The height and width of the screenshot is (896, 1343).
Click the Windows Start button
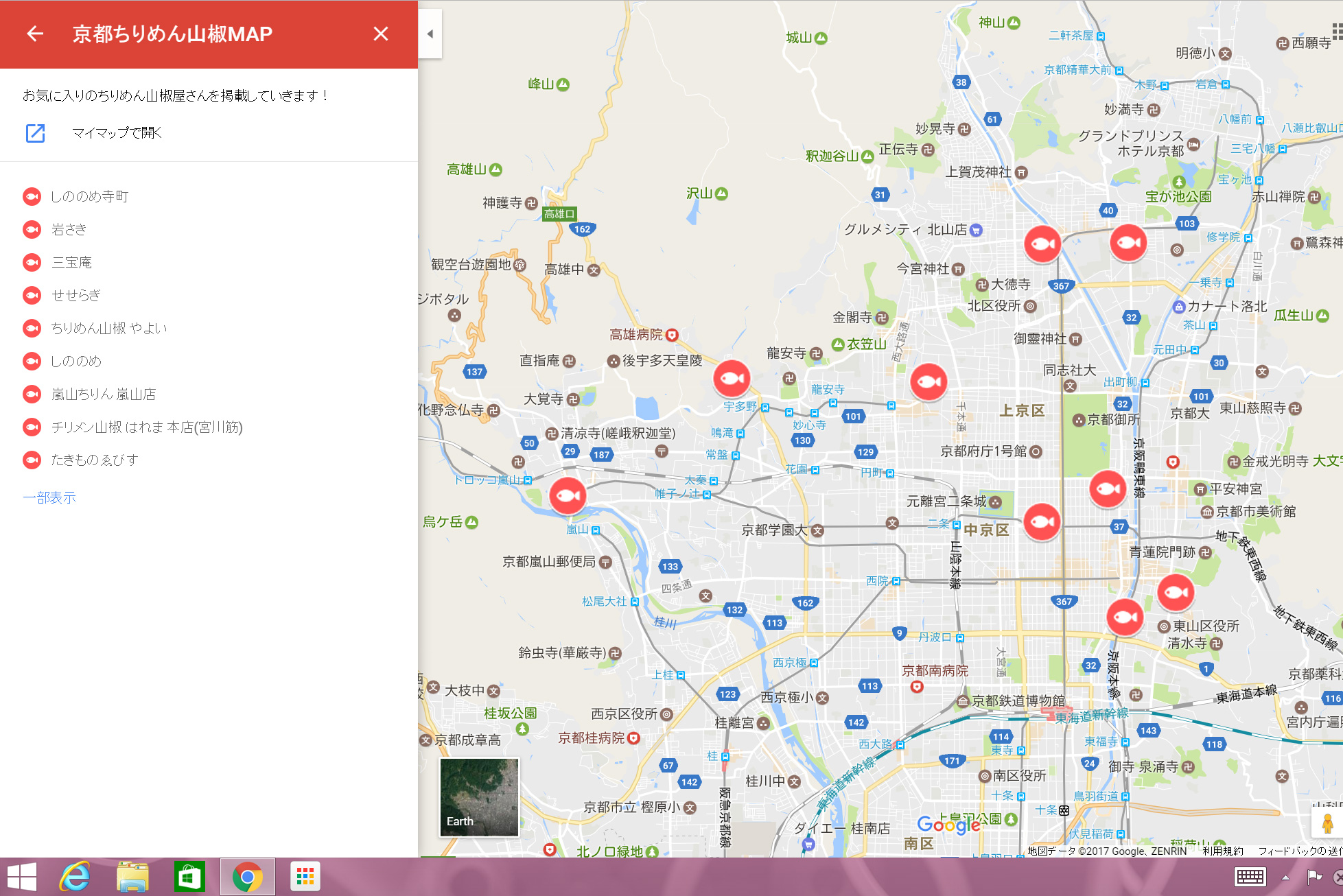[22, 877]
